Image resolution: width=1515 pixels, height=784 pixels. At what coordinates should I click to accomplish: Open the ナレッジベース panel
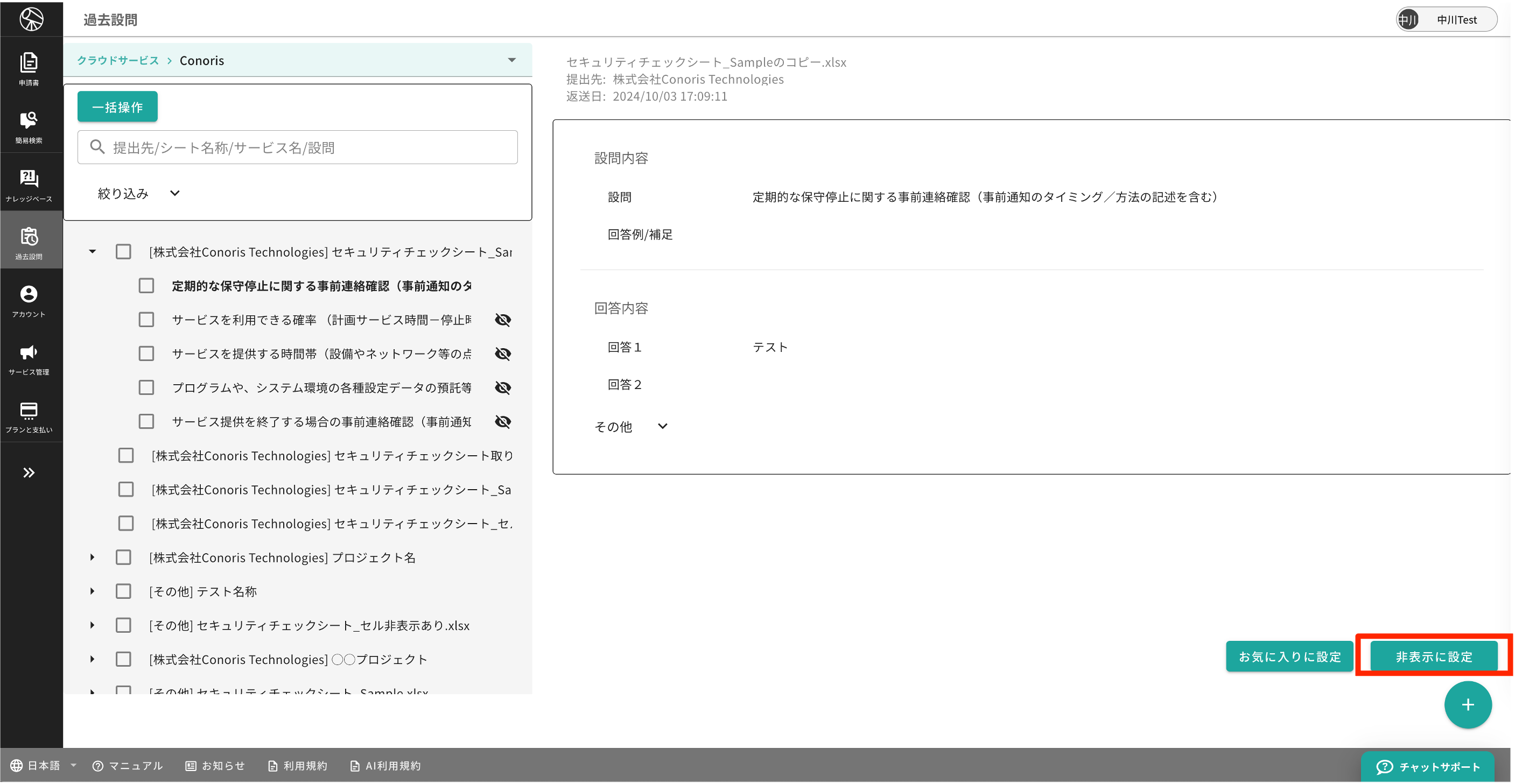point(30,183)
